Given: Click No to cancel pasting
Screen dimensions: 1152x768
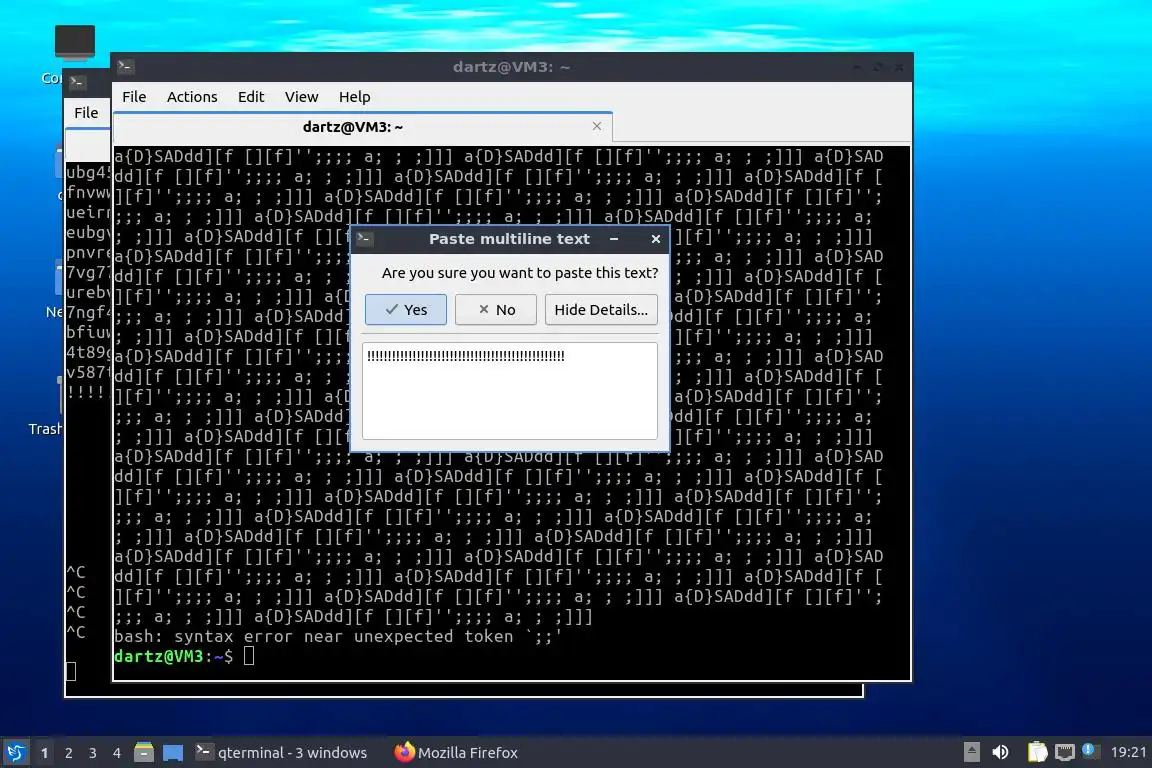Looking at the screenshot, I should pos(496,309).
